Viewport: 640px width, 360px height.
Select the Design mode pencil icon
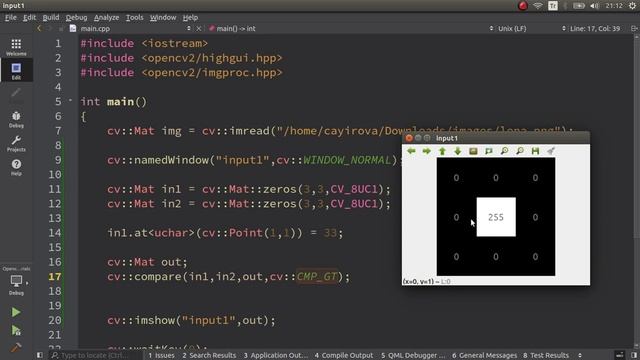coord(16,94)
